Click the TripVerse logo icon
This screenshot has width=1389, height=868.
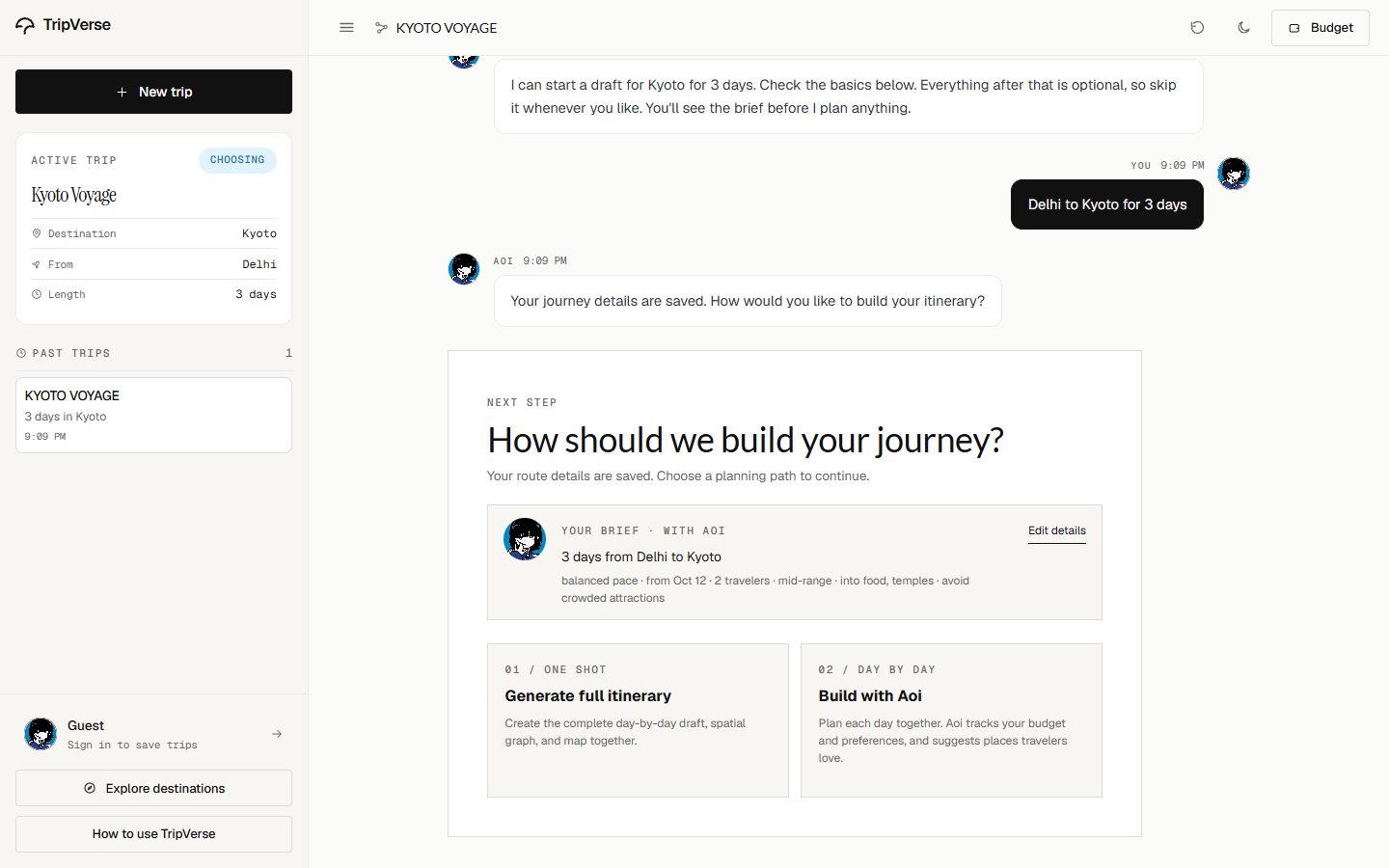coord(25,26)
